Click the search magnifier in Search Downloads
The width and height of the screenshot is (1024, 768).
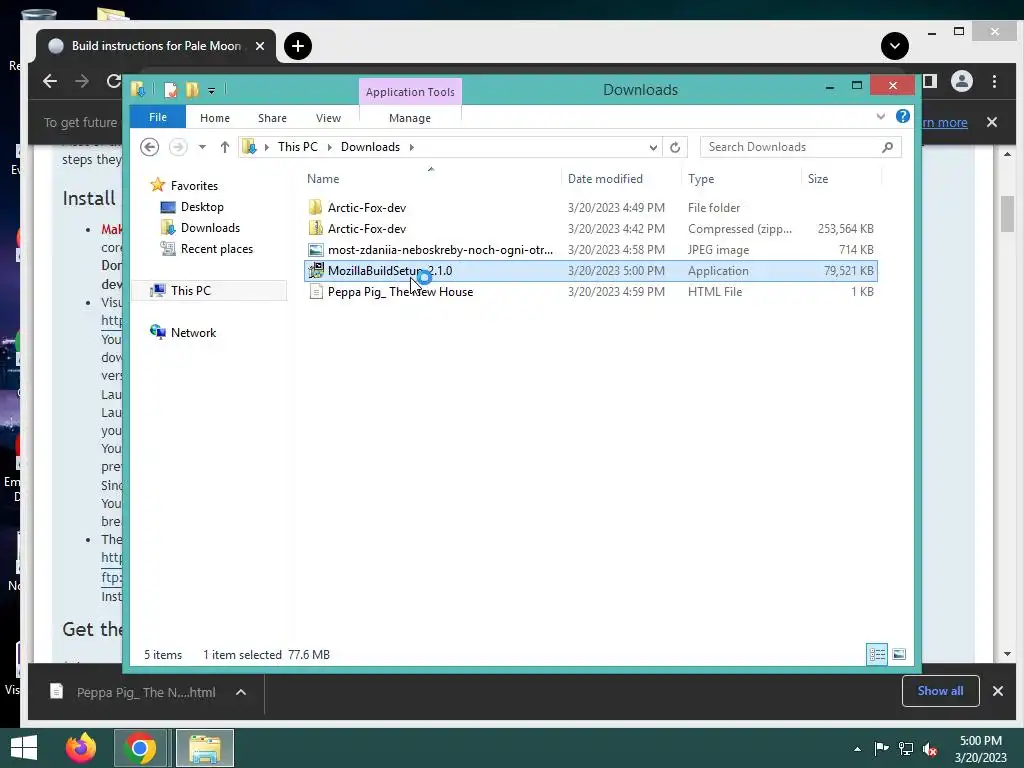coord(887,147)
